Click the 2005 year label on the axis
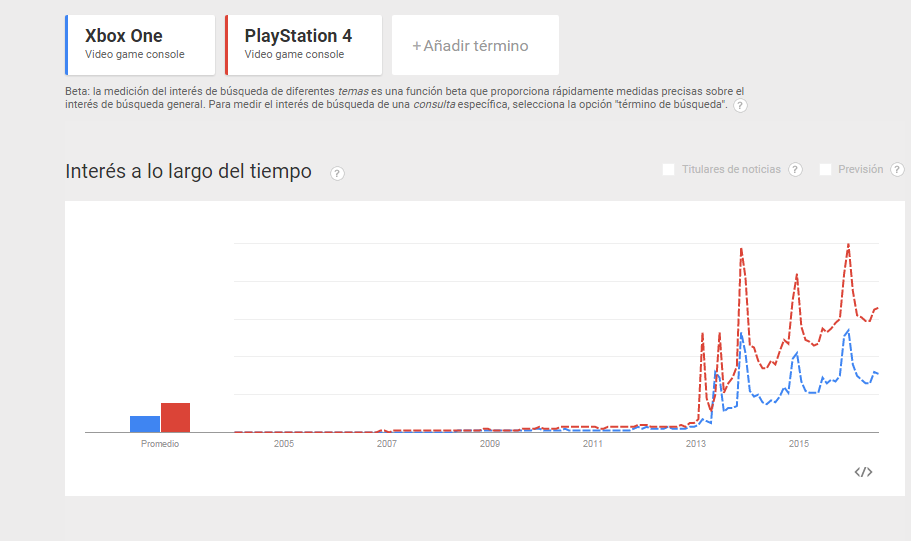911x541 pixels. (284, 443)
